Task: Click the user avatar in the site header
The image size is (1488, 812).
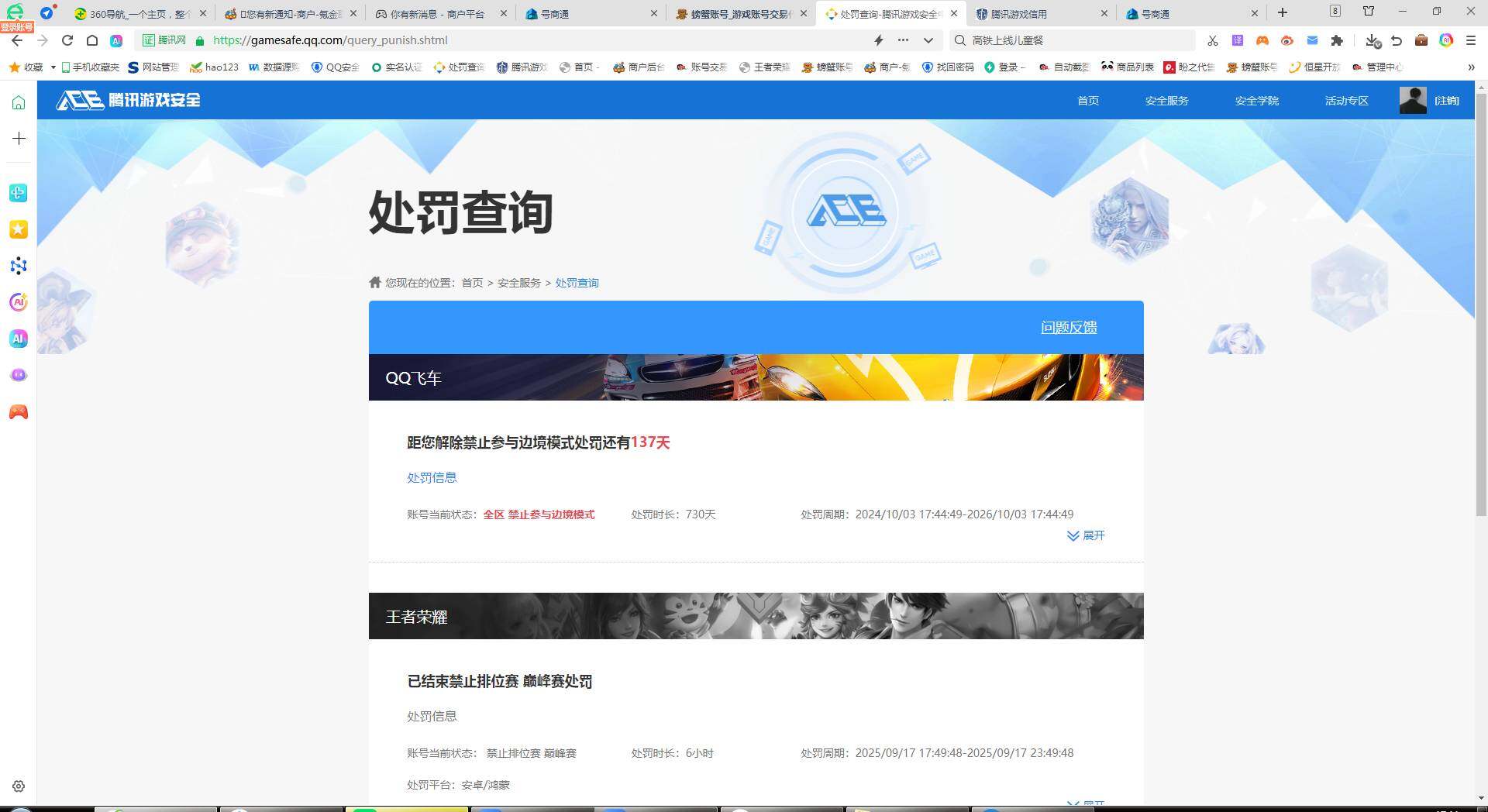Action: point(1413,100)
